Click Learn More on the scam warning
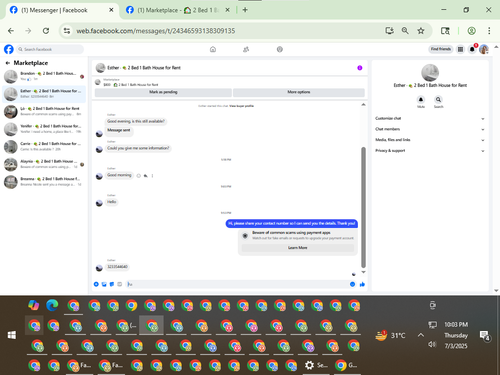 click(297, 248)
